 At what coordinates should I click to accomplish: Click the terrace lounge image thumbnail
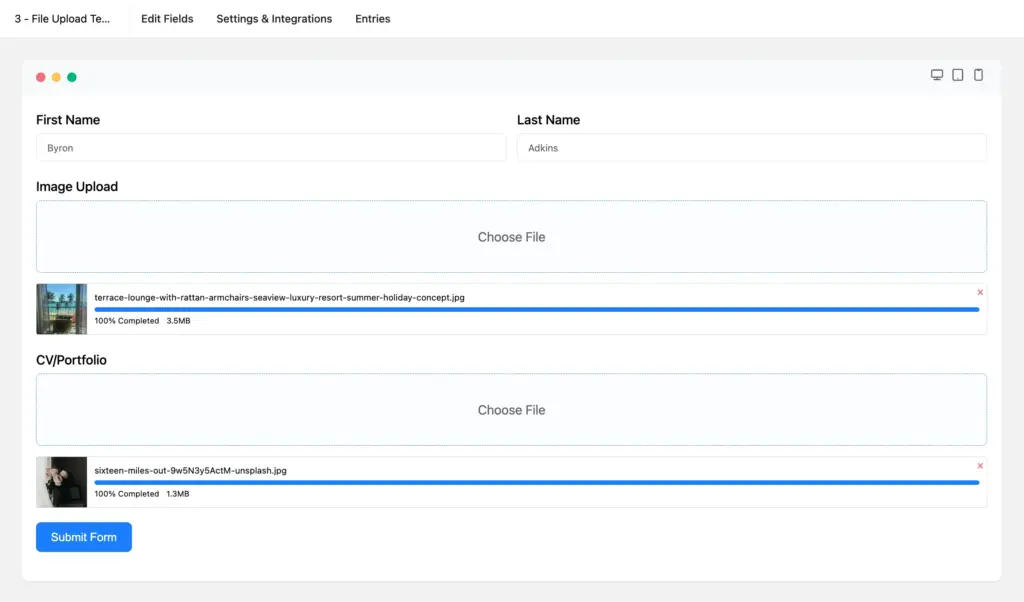click(x=61, y=308)
